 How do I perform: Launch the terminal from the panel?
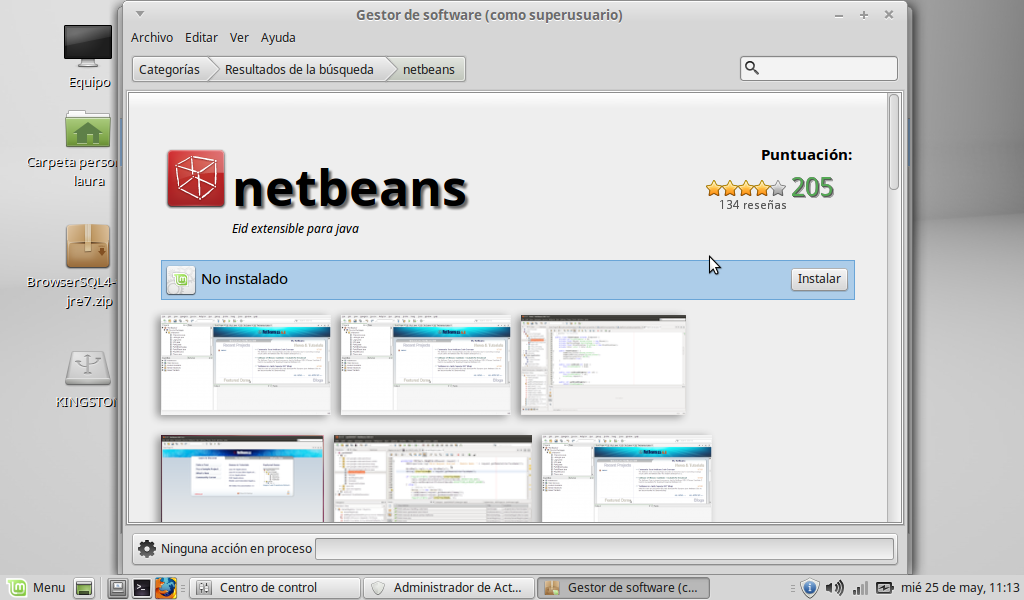pos(142,588)
